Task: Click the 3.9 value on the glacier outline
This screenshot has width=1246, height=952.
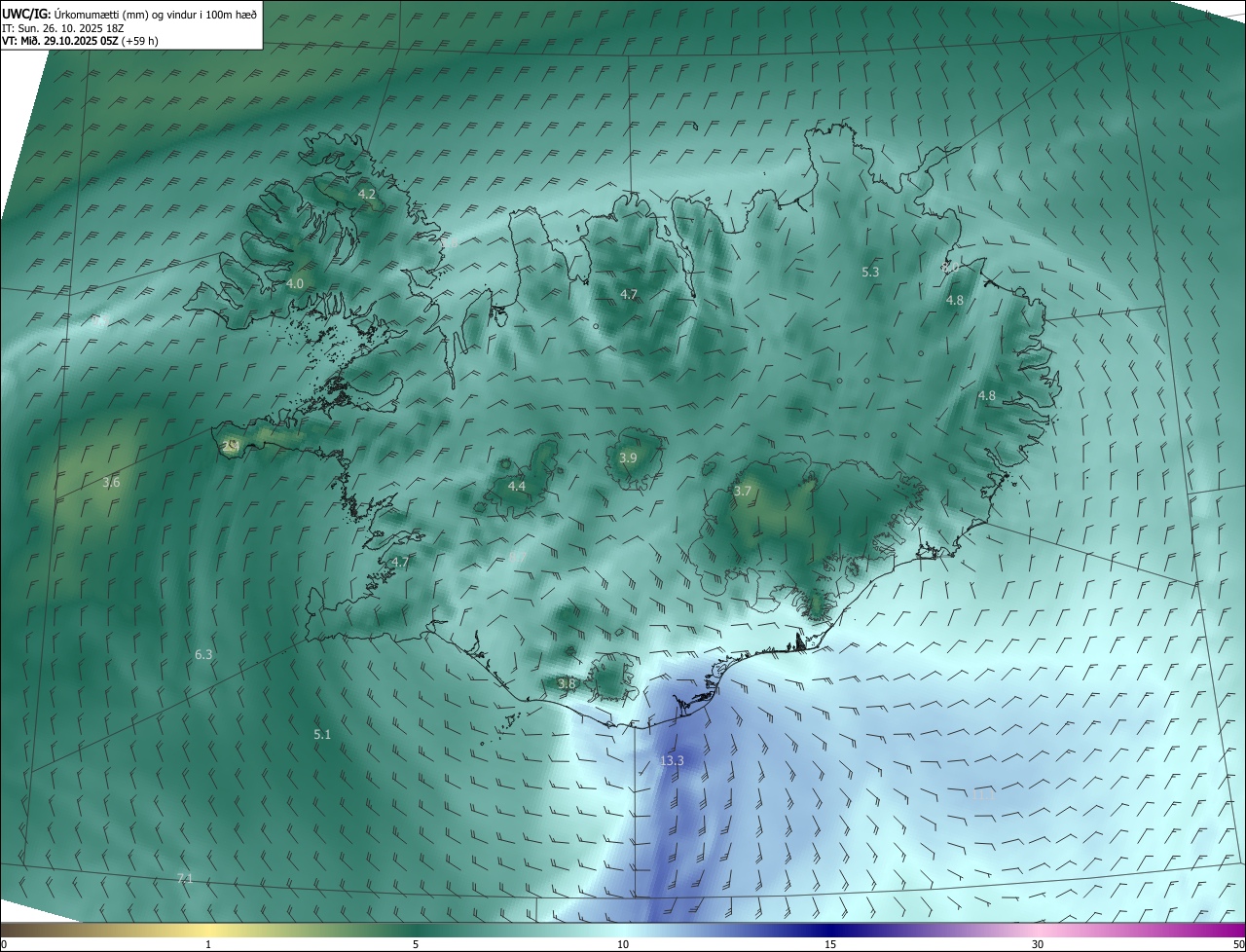Action: coord(628,458)
